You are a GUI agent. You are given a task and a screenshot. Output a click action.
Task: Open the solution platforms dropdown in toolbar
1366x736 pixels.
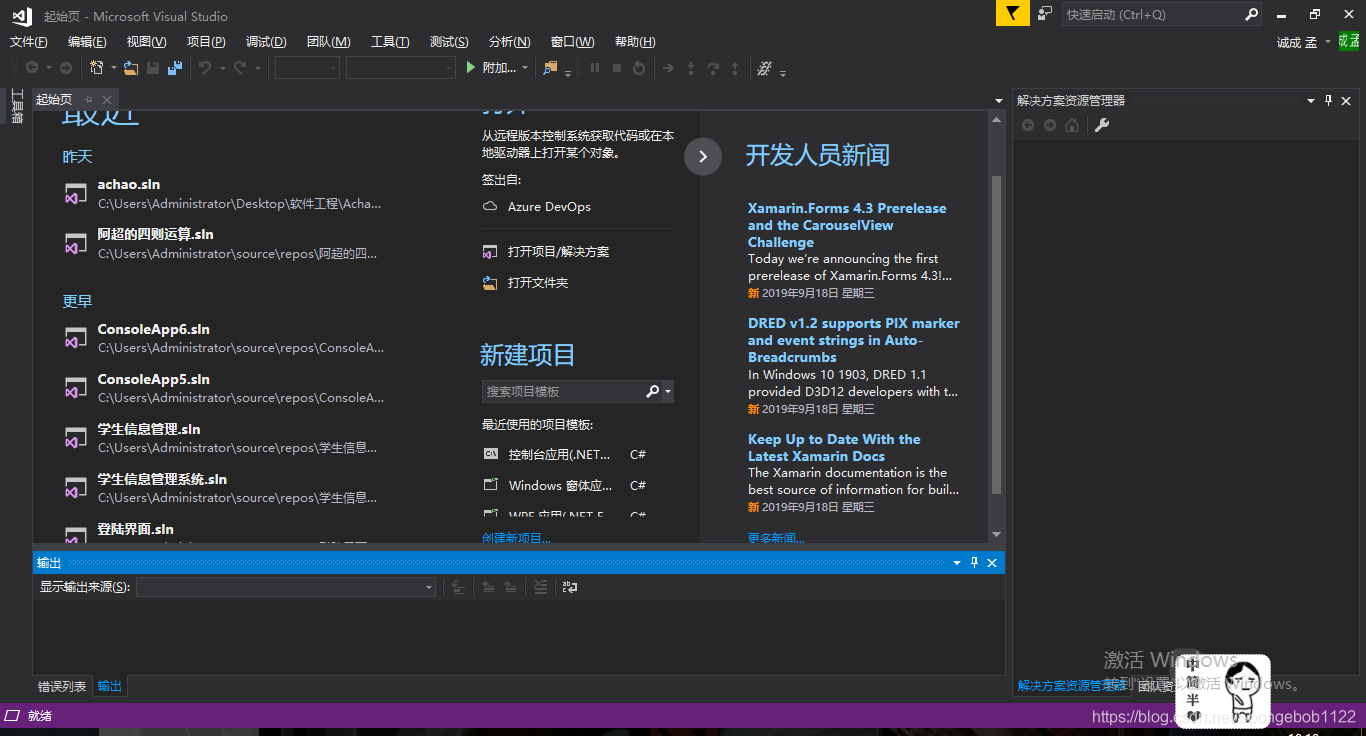401,68
